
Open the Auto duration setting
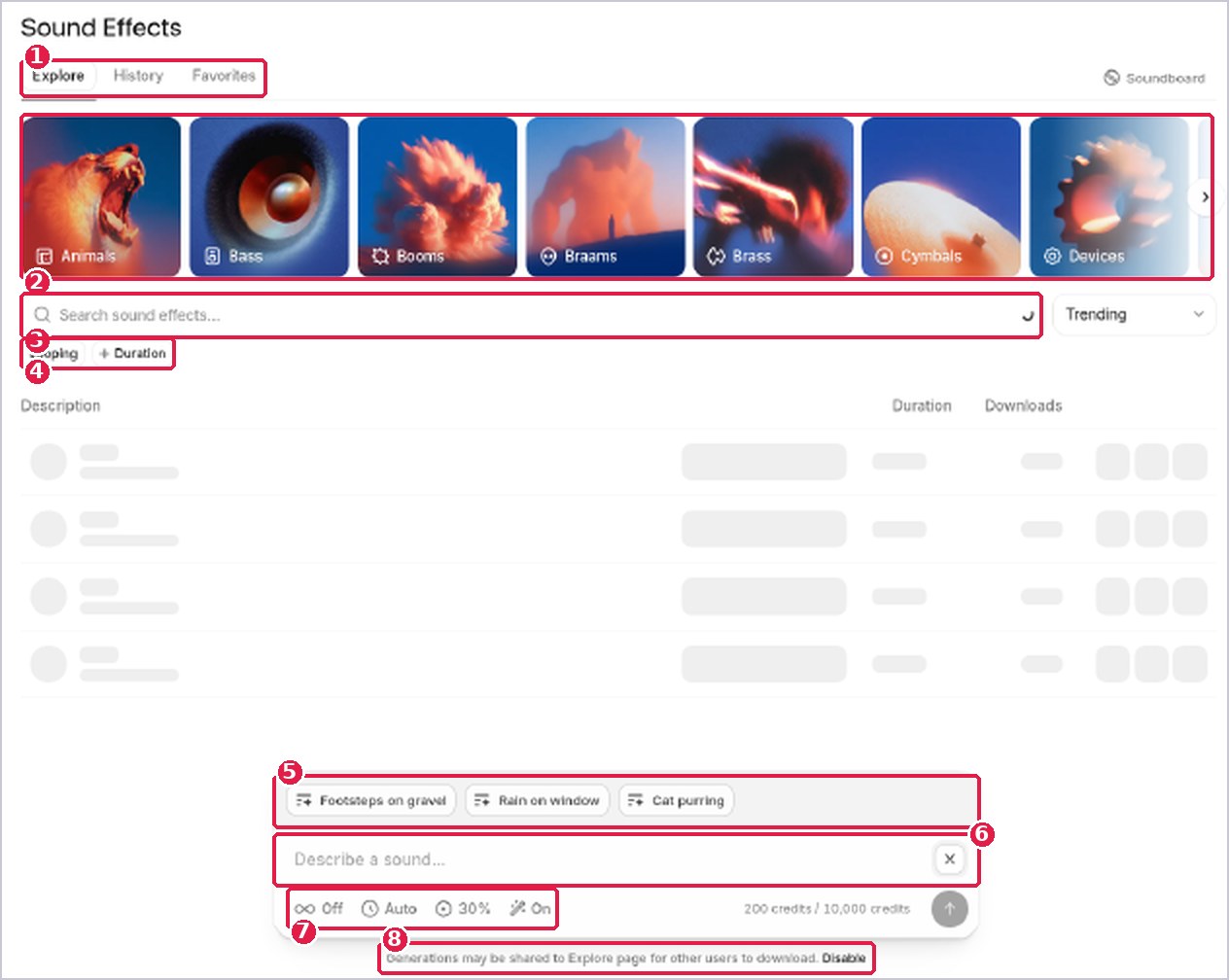pyautogui.click(x=389, y=908)
